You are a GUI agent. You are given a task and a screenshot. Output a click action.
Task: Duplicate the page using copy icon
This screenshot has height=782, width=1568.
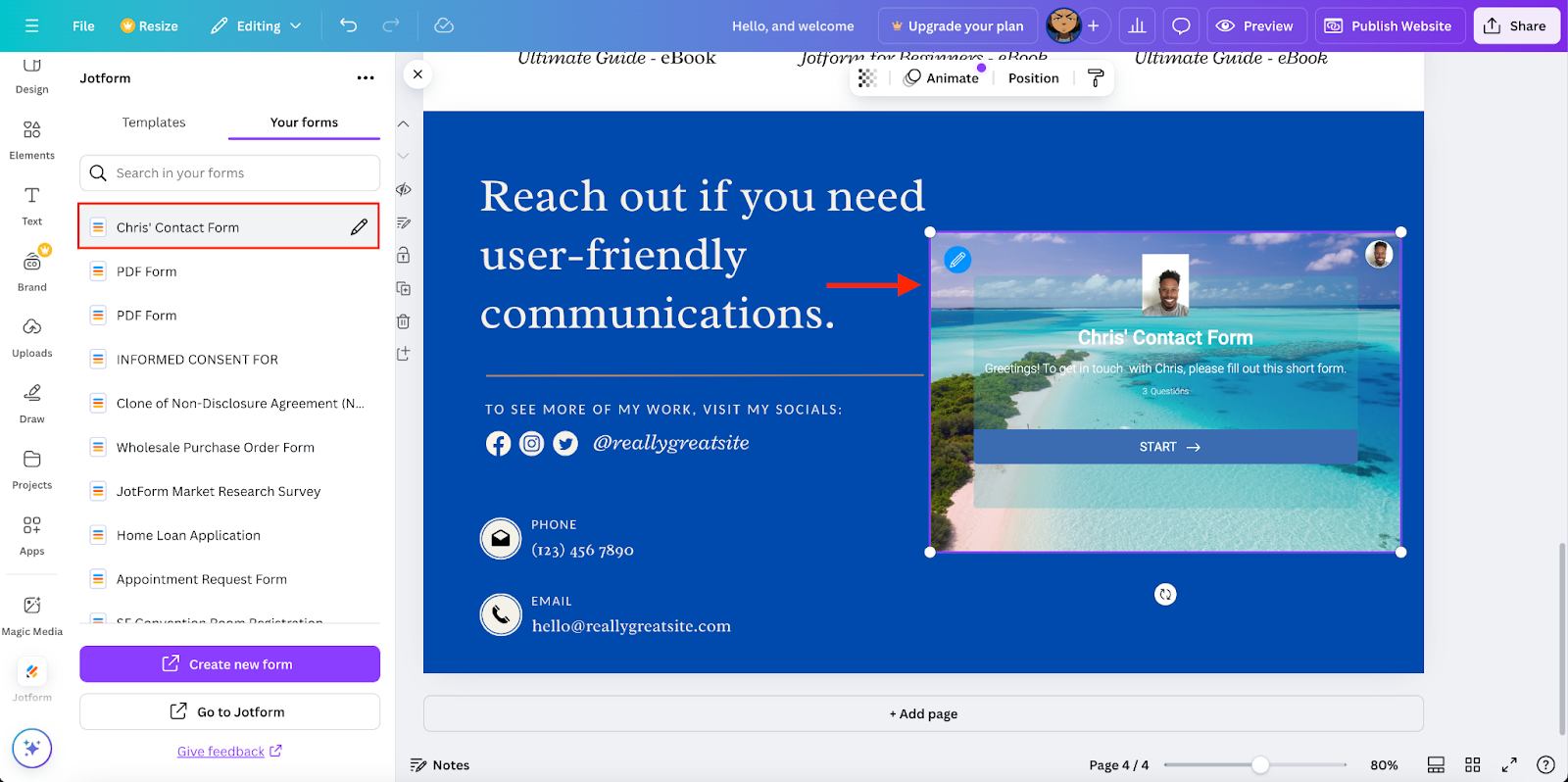(403, 288)
